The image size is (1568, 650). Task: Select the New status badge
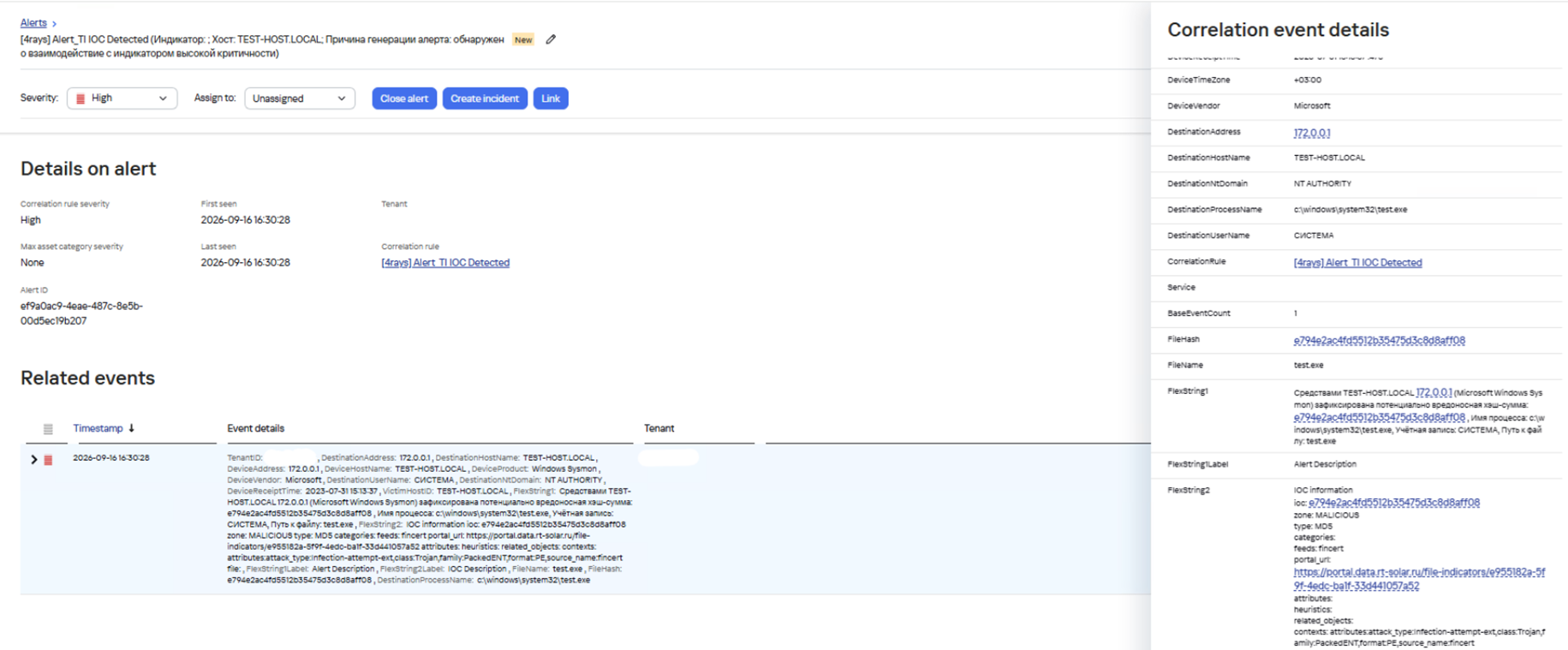(523, 39)
